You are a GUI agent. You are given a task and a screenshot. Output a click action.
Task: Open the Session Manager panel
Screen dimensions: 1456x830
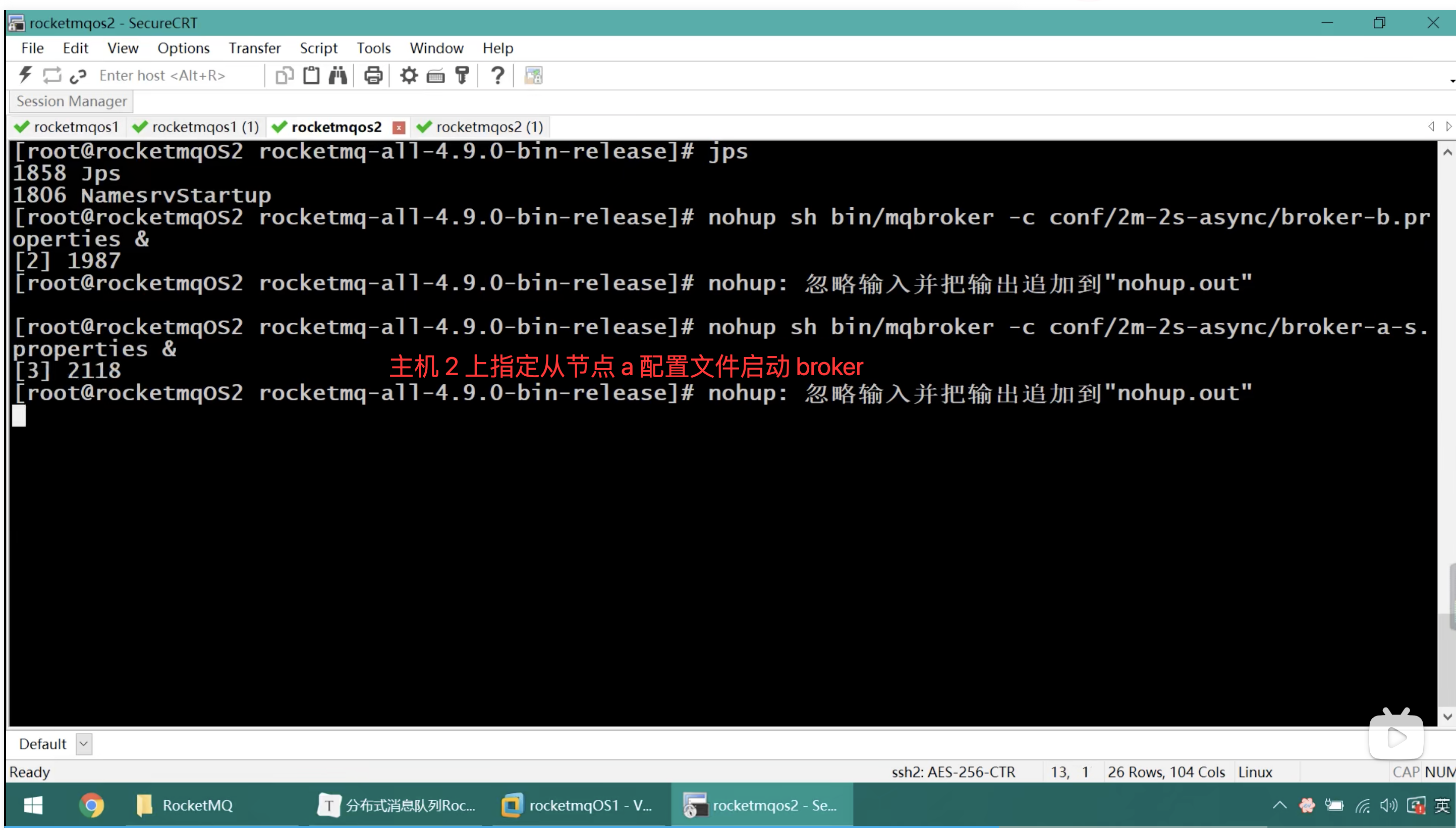(x=71, y=101)
